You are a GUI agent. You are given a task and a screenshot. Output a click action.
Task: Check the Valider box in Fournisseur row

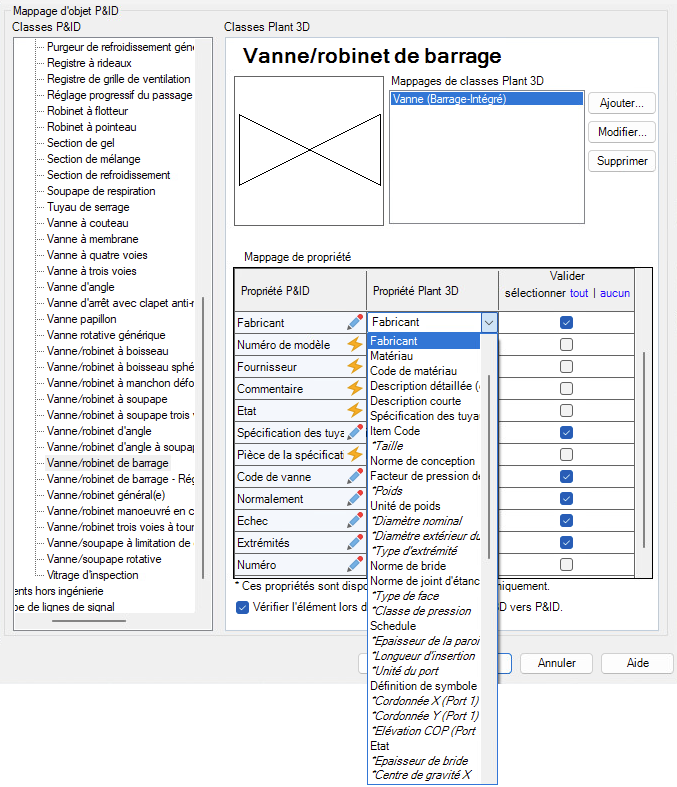(566, 366)
